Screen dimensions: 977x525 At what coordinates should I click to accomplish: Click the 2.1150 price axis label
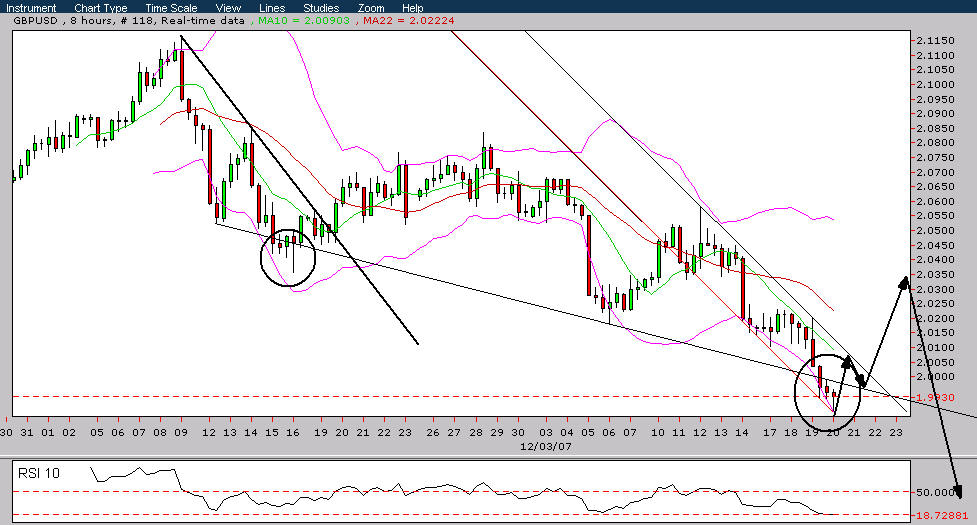(935, 40)
